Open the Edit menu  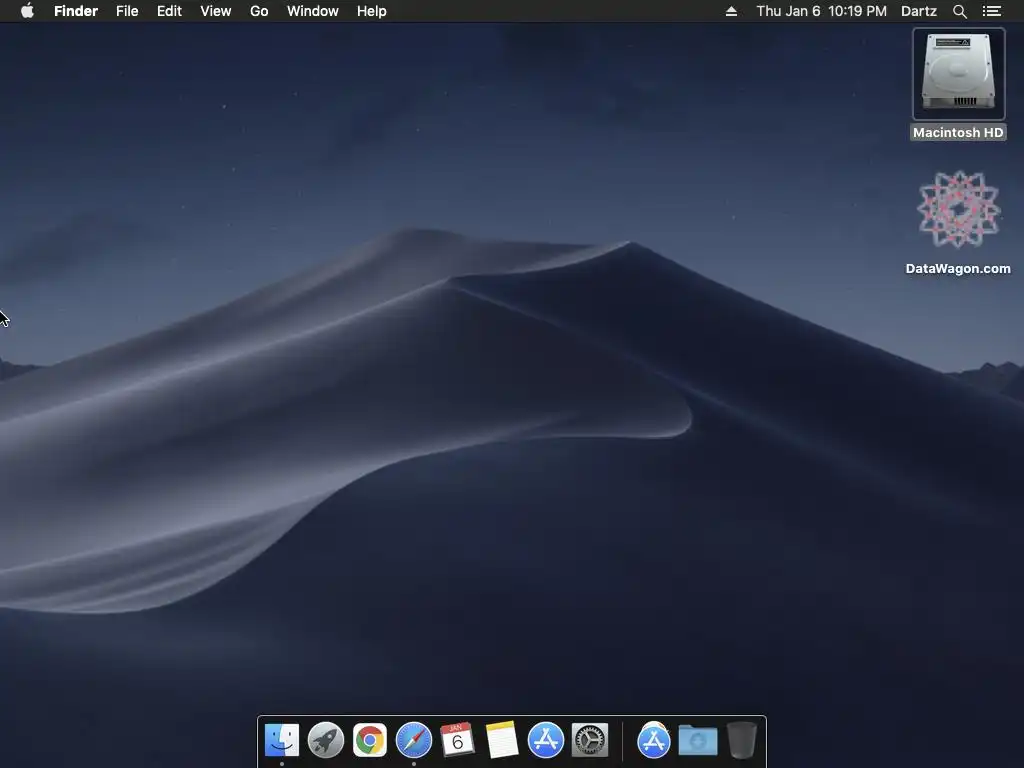coord(169,11)
